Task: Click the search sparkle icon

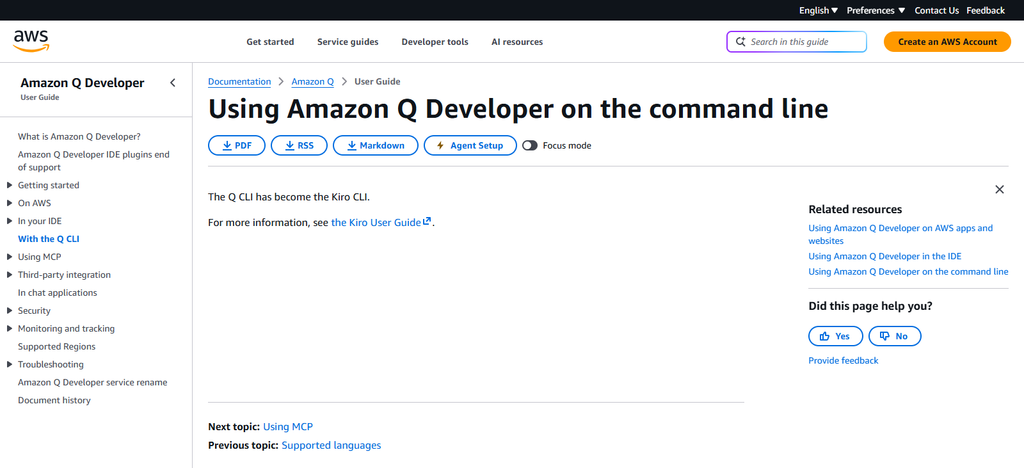Action: click(x=741, y=42)
